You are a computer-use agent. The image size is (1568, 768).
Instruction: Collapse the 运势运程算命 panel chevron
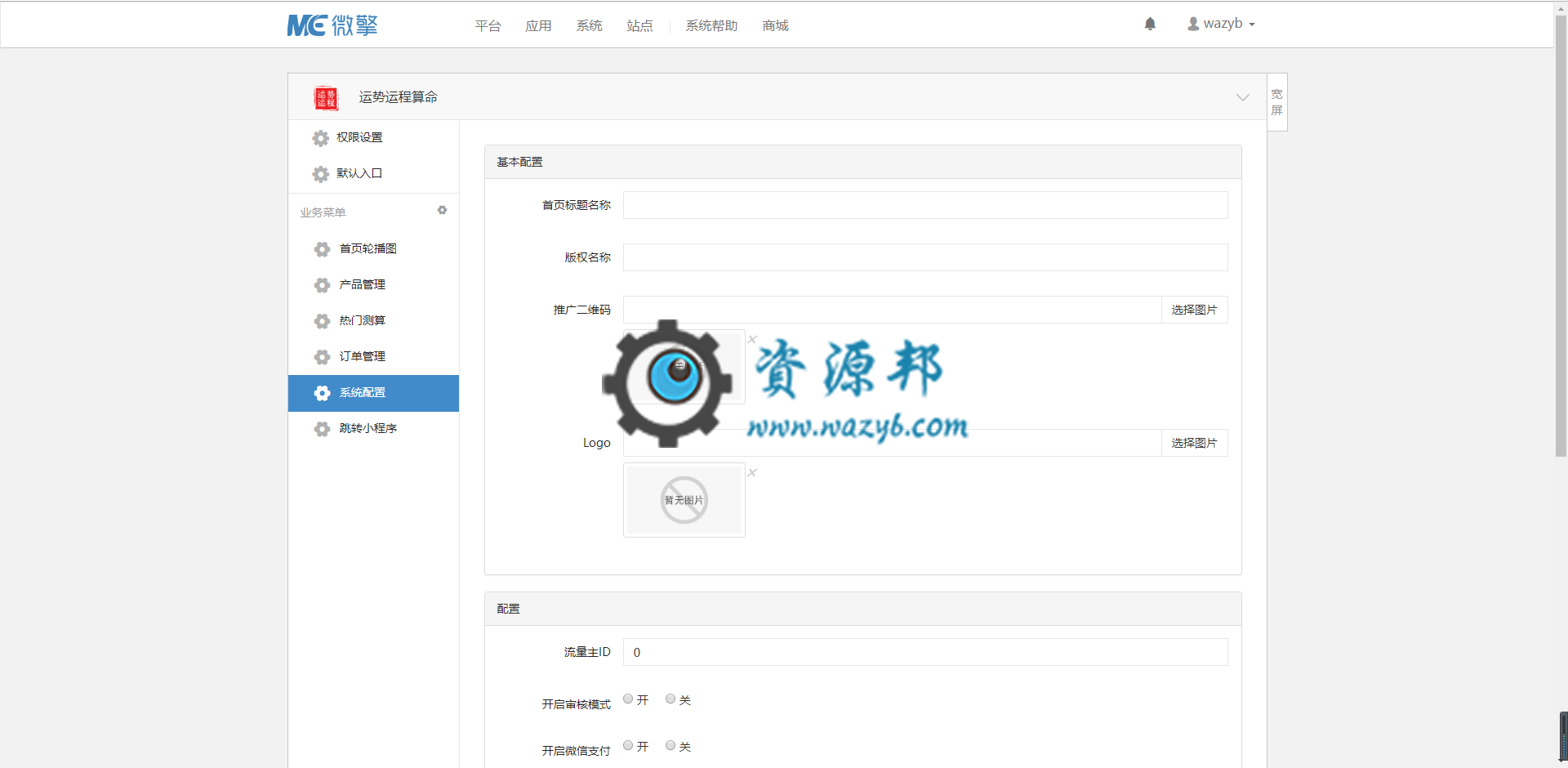point(1243,97)
